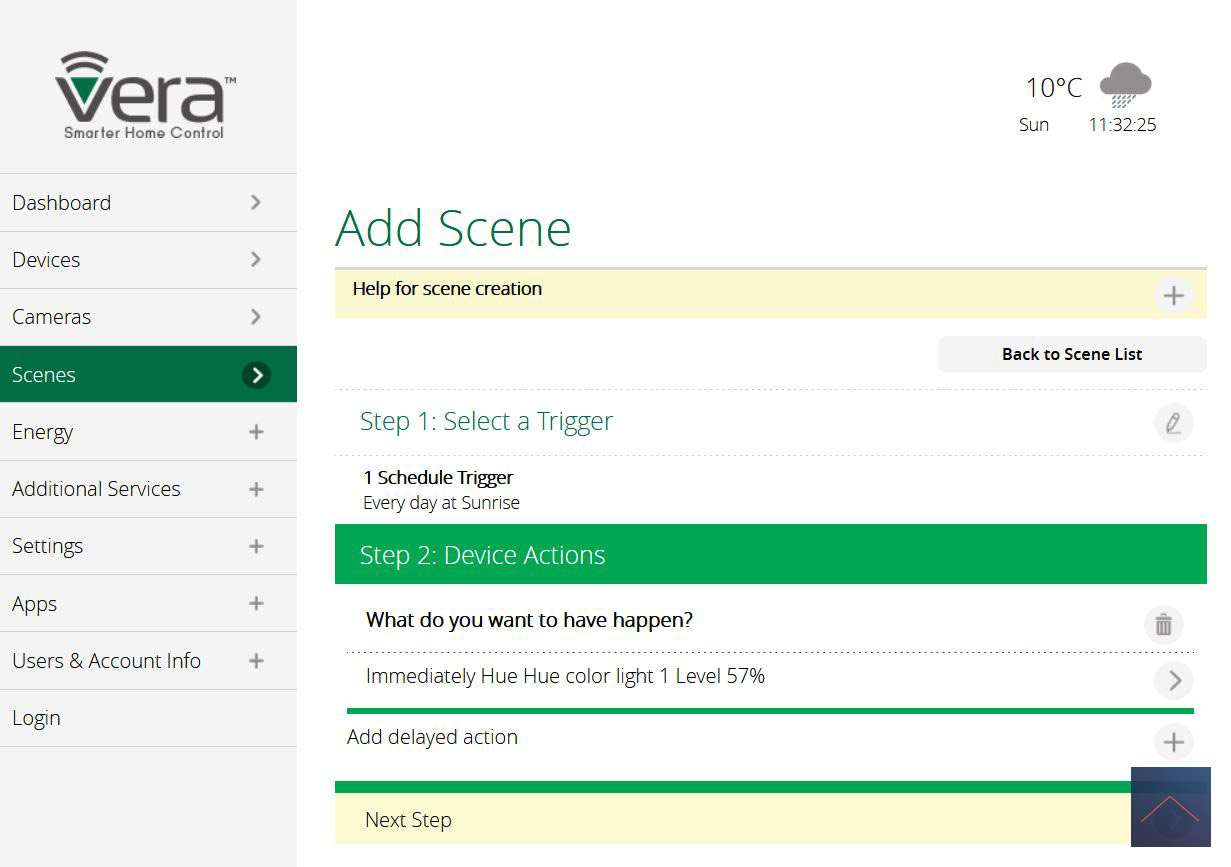Click the pencil edit icon for Step 1

[1173, 423]
